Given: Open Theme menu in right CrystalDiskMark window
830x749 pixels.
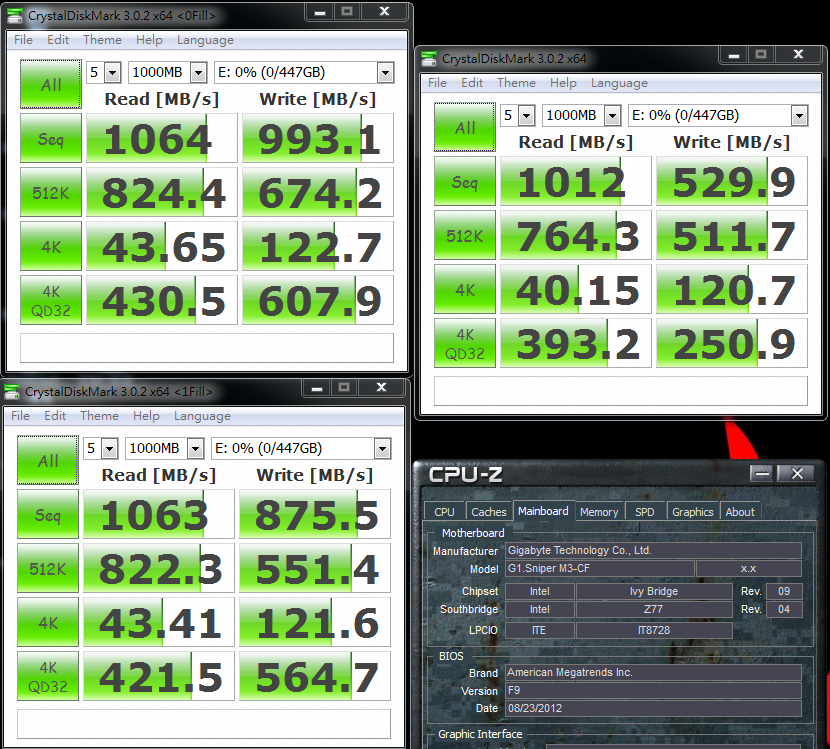Looking at the screenshot, I should point(516,83).
